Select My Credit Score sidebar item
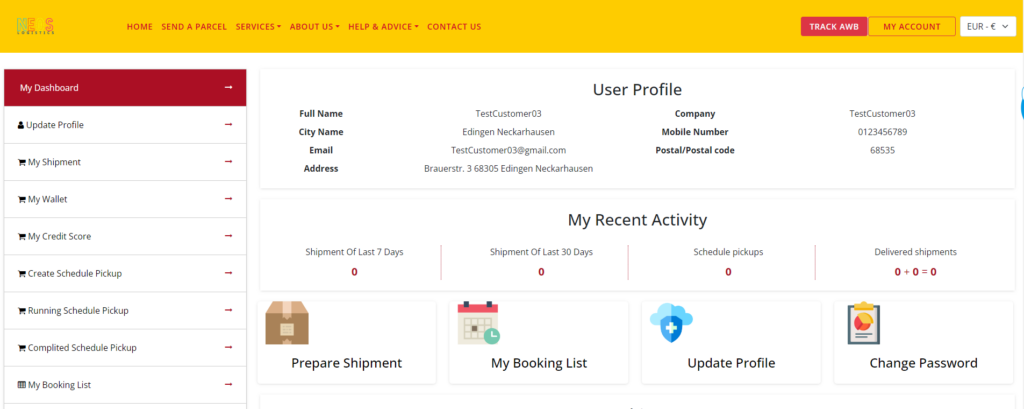The width and height of the screenshot is (1024, 409). [60, 236]
